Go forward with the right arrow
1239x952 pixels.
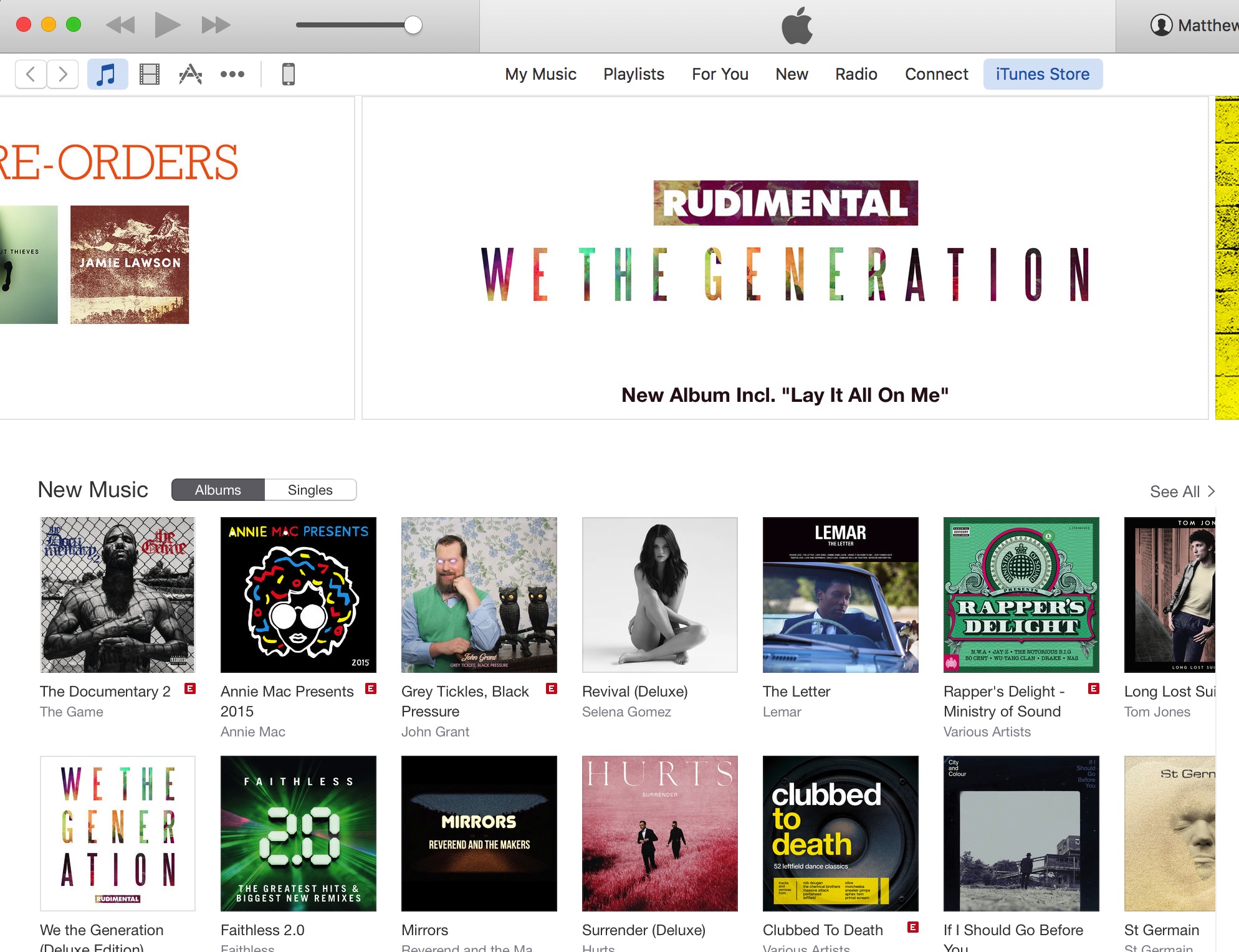pos(63,74)
